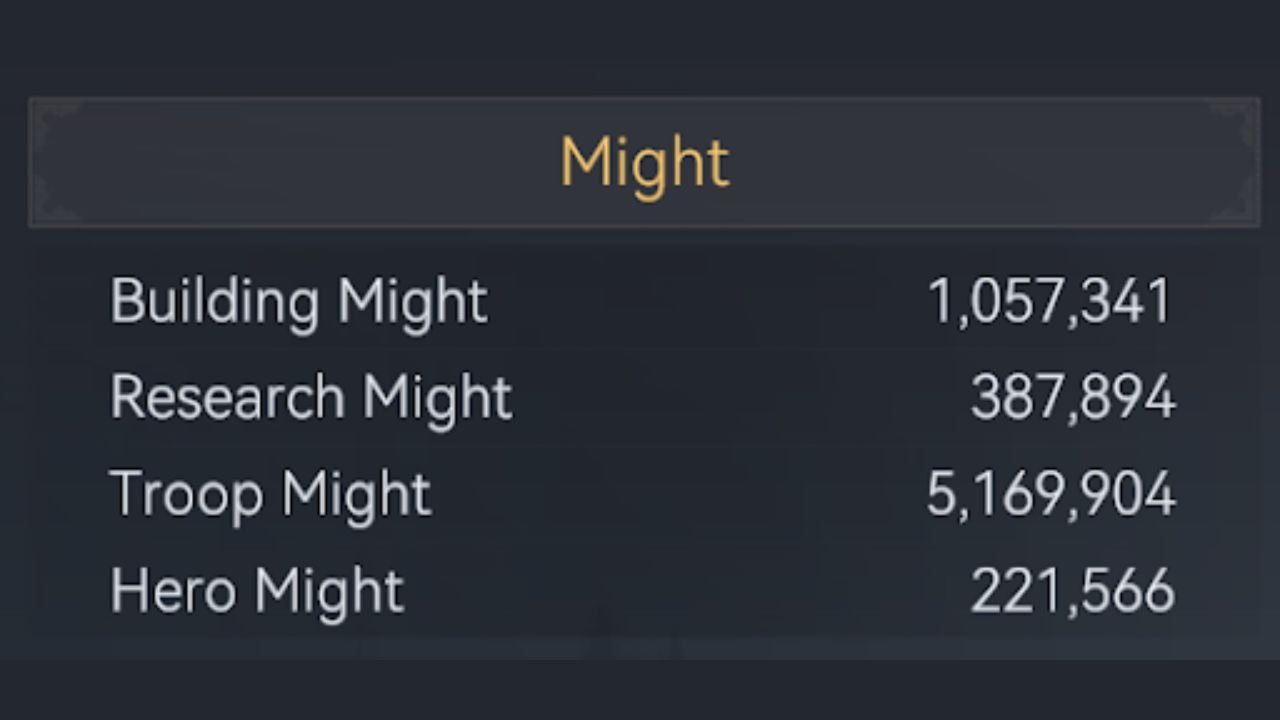Click the Troop Might value 5,169,904
The width and height of the screenshot is (1280, 720).
(1050, 494)
